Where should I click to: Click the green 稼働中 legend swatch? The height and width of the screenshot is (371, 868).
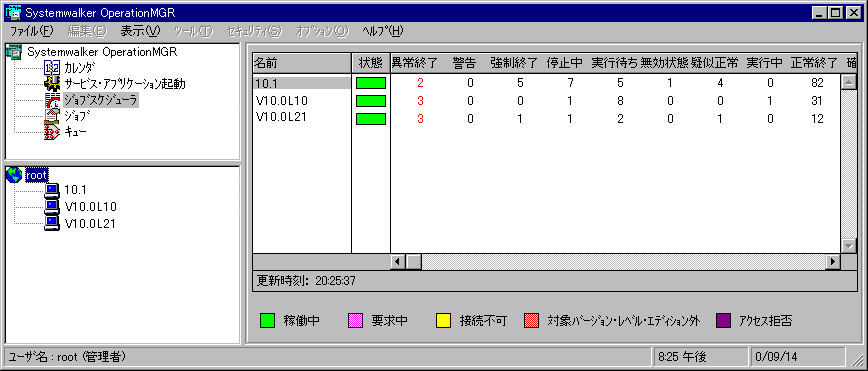268,321
